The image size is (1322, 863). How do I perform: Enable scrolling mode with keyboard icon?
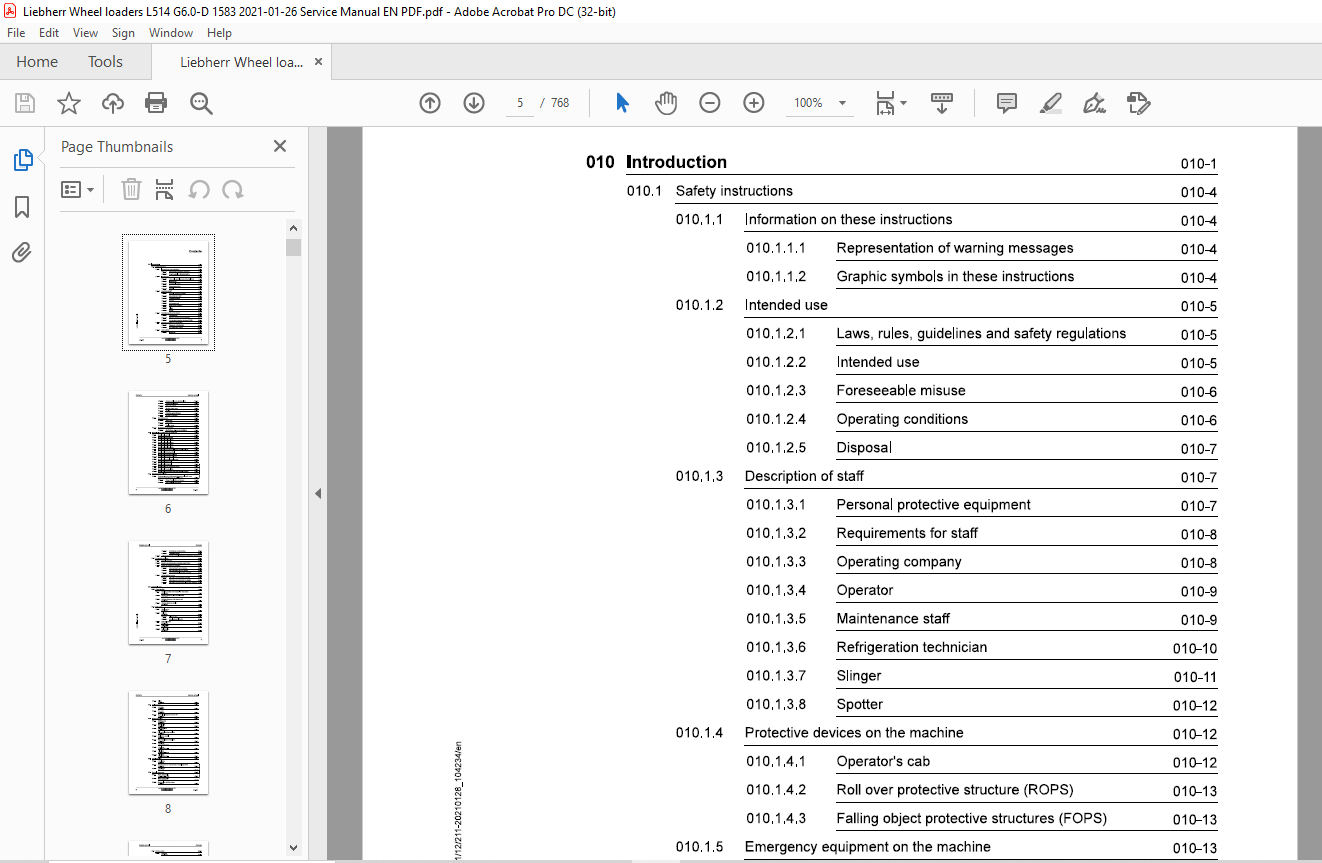point(942,103)
